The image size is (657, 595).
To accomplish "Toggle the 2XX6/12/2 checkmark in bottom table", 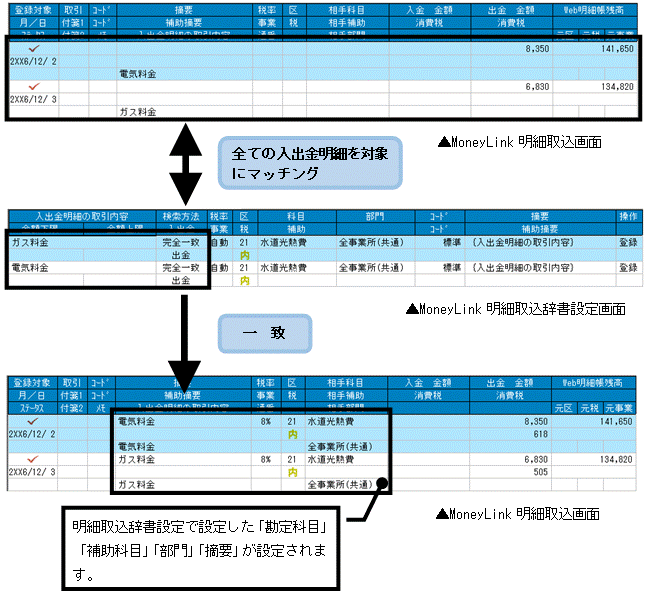I will 33,421.
